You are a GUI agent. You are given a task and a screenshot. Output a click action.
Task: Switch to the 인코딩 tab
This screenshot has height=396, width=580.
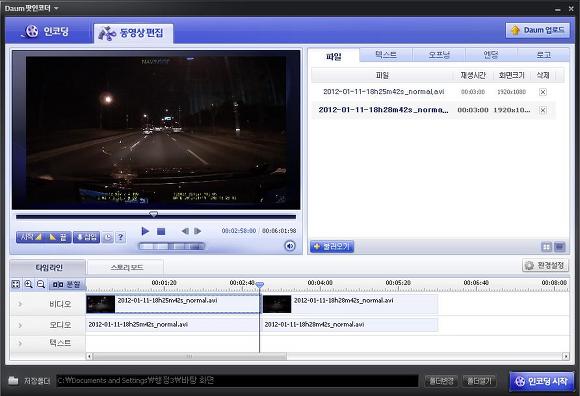click(x=47, y=31)
